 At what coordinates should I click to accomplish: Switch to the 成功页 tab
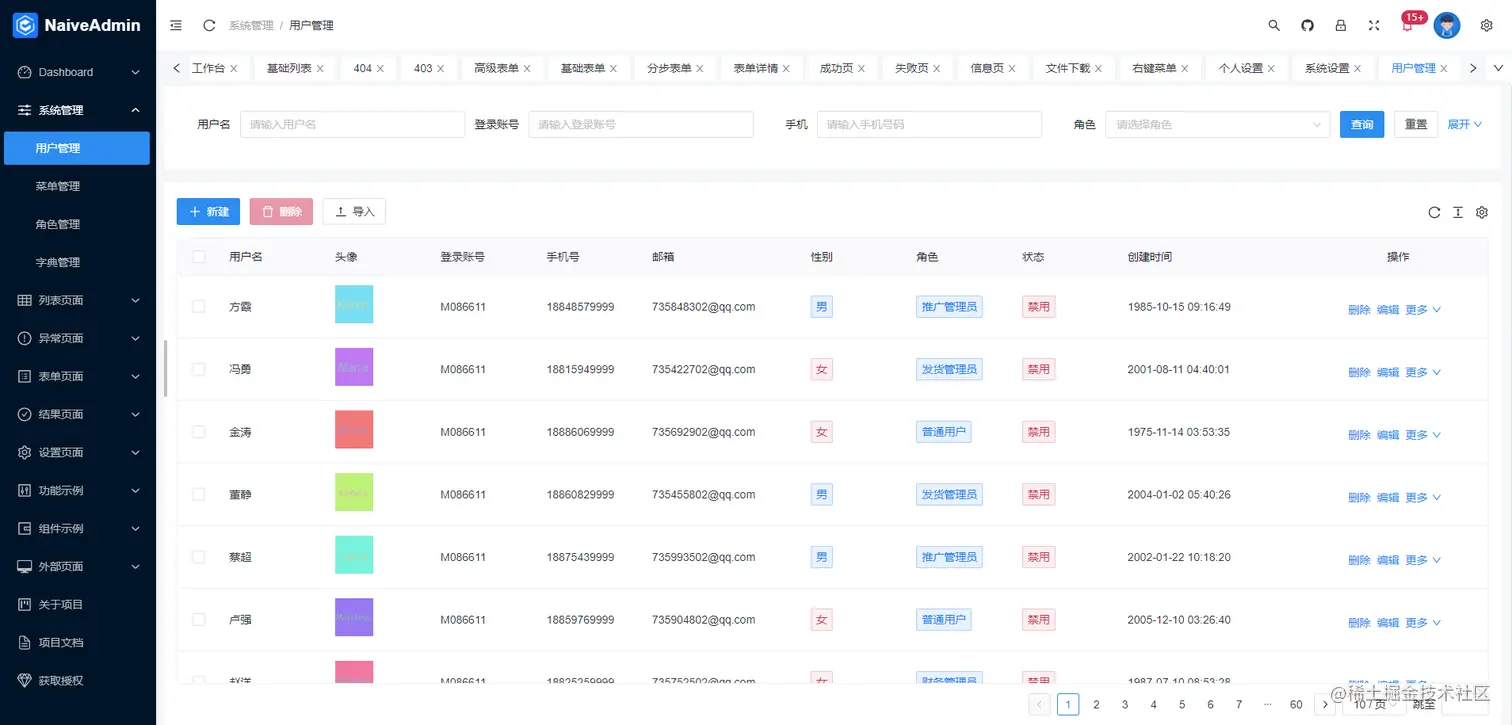(x=841, y=68)
